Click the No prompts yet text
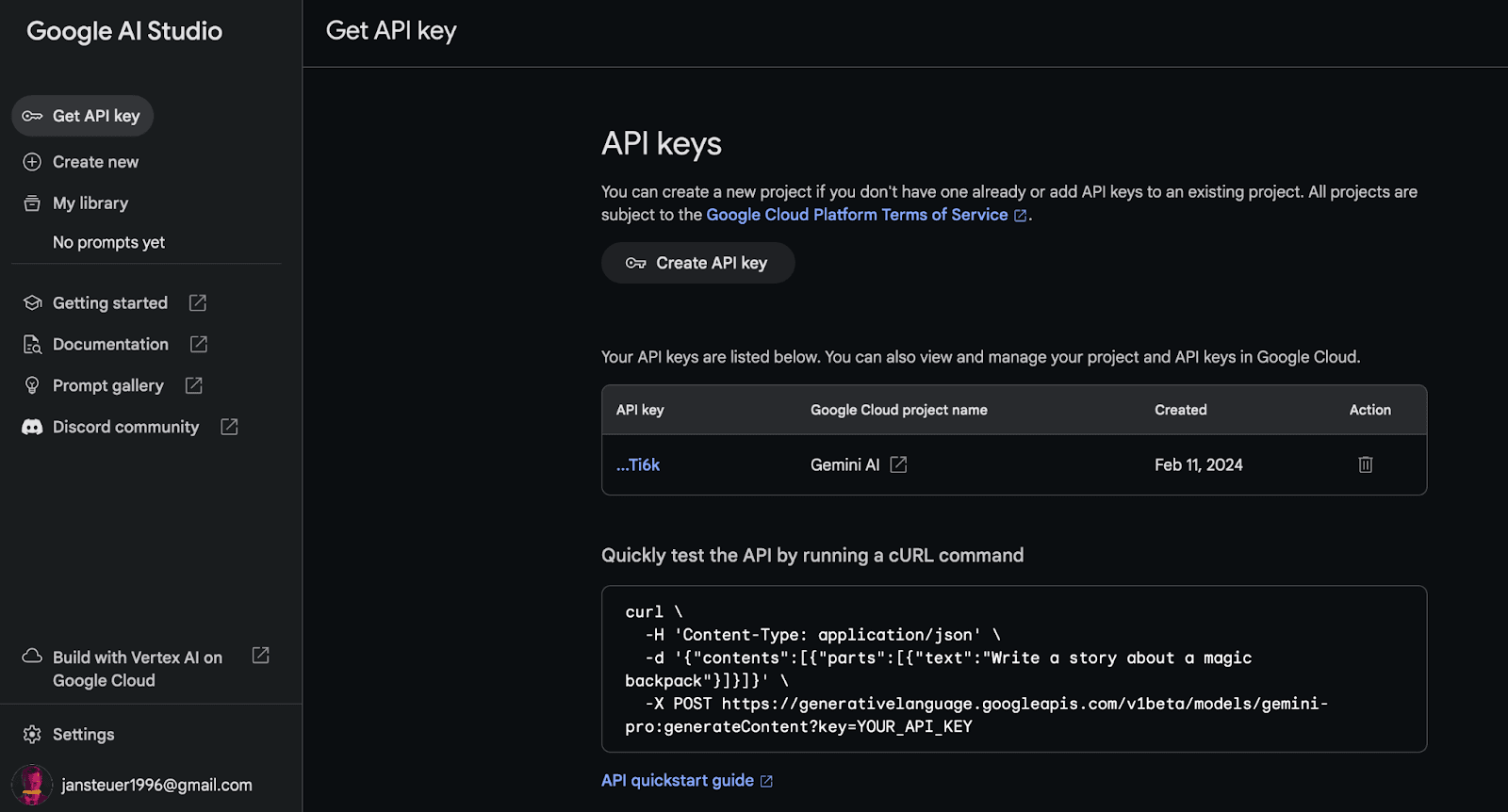The image size is (1508, 812). point(108,242)
